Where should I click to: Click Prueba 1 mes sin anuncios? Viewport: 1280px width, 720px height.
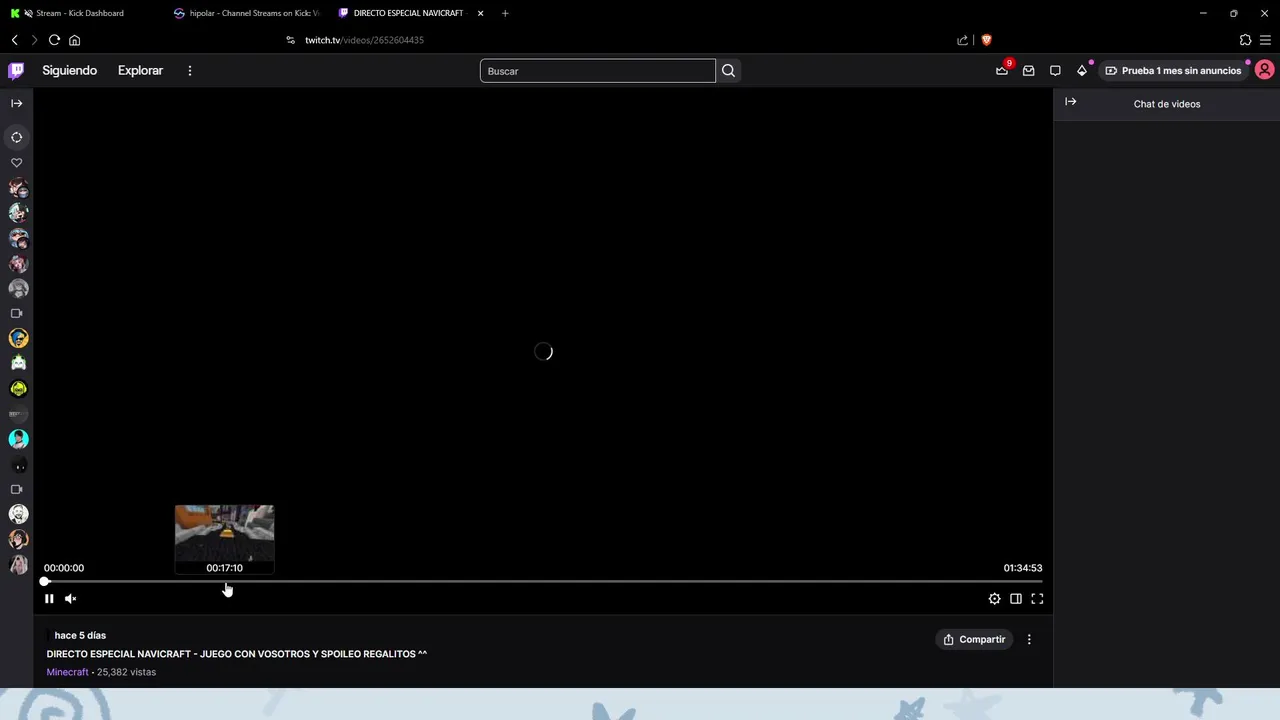coord(1173,71)
